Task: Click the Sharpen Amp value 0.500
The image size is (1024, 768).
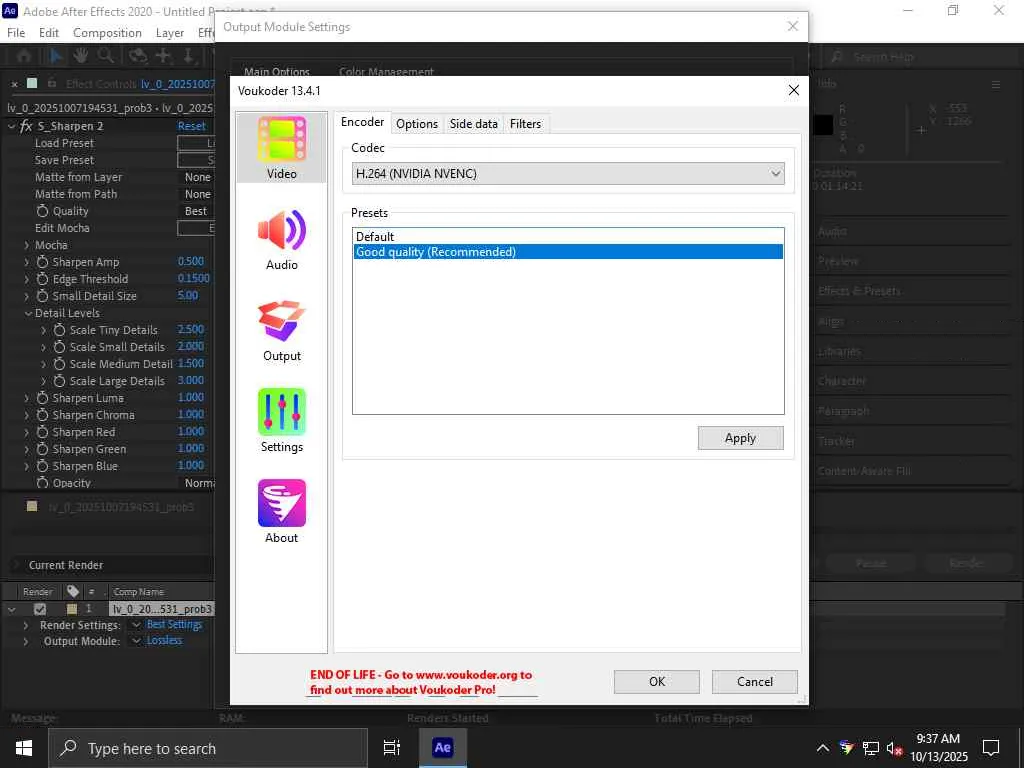Action: click(191, 261)
